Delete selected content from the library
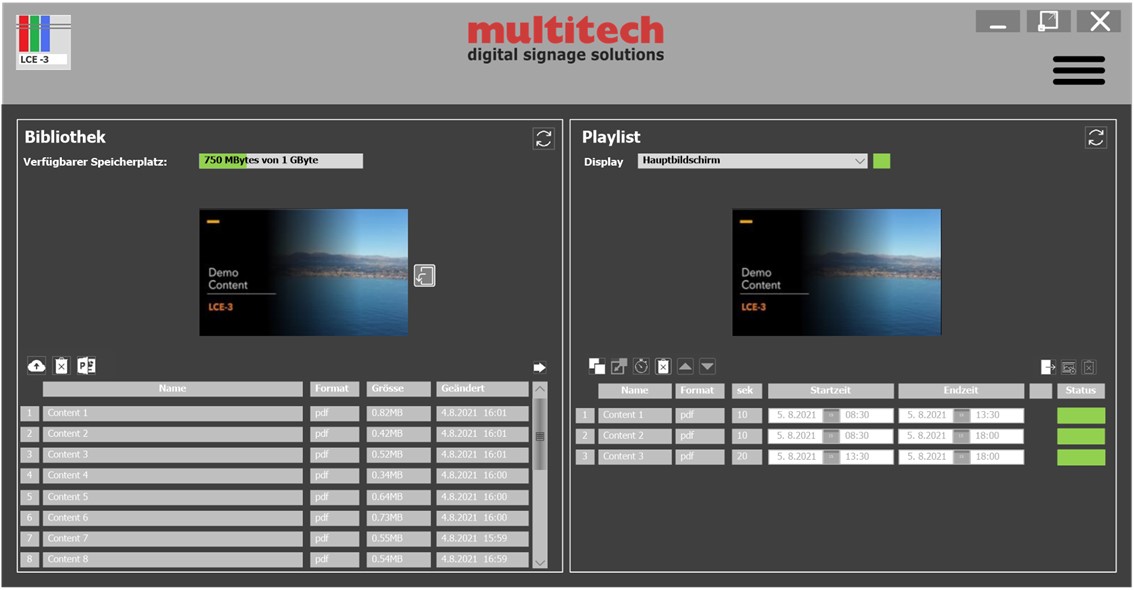This screenshot has height=590, width=1134. point(61,366)
